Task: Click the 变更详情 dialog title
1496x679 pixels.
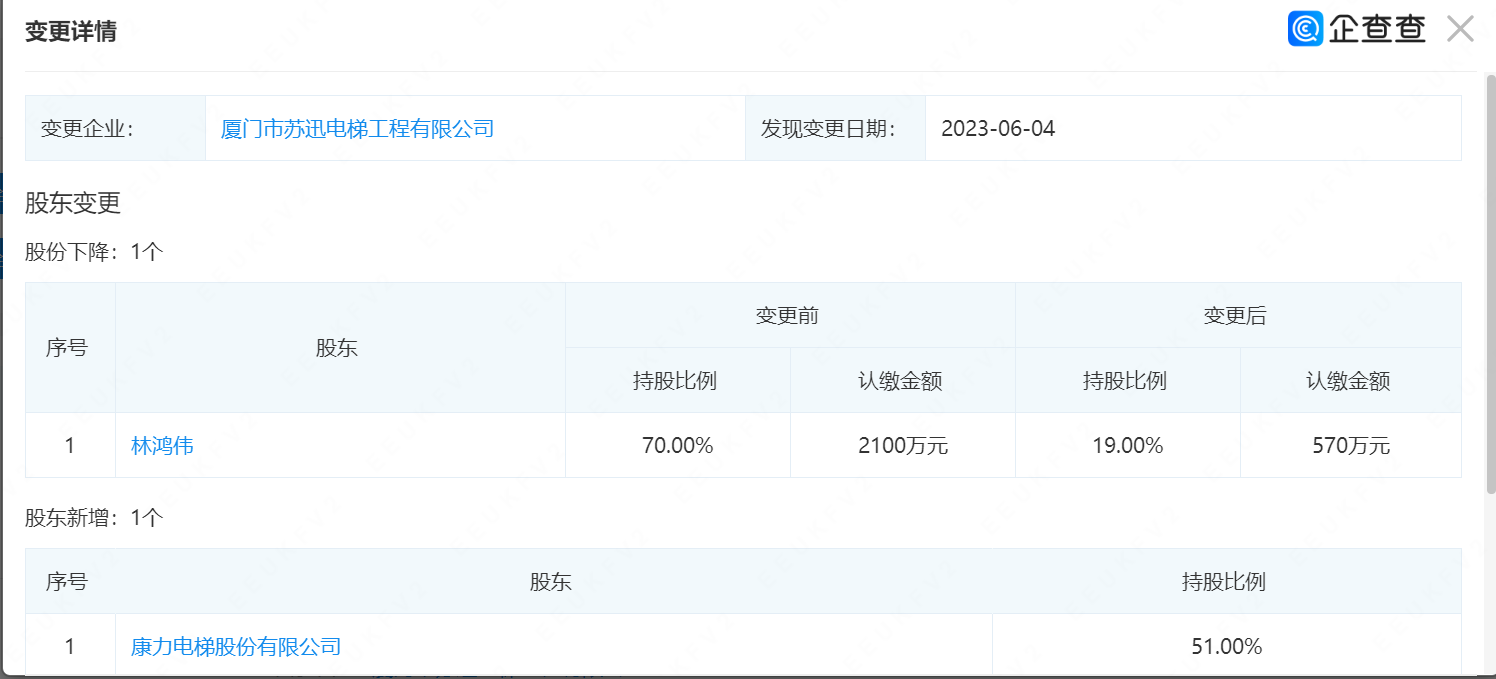Action: [71, 32]
